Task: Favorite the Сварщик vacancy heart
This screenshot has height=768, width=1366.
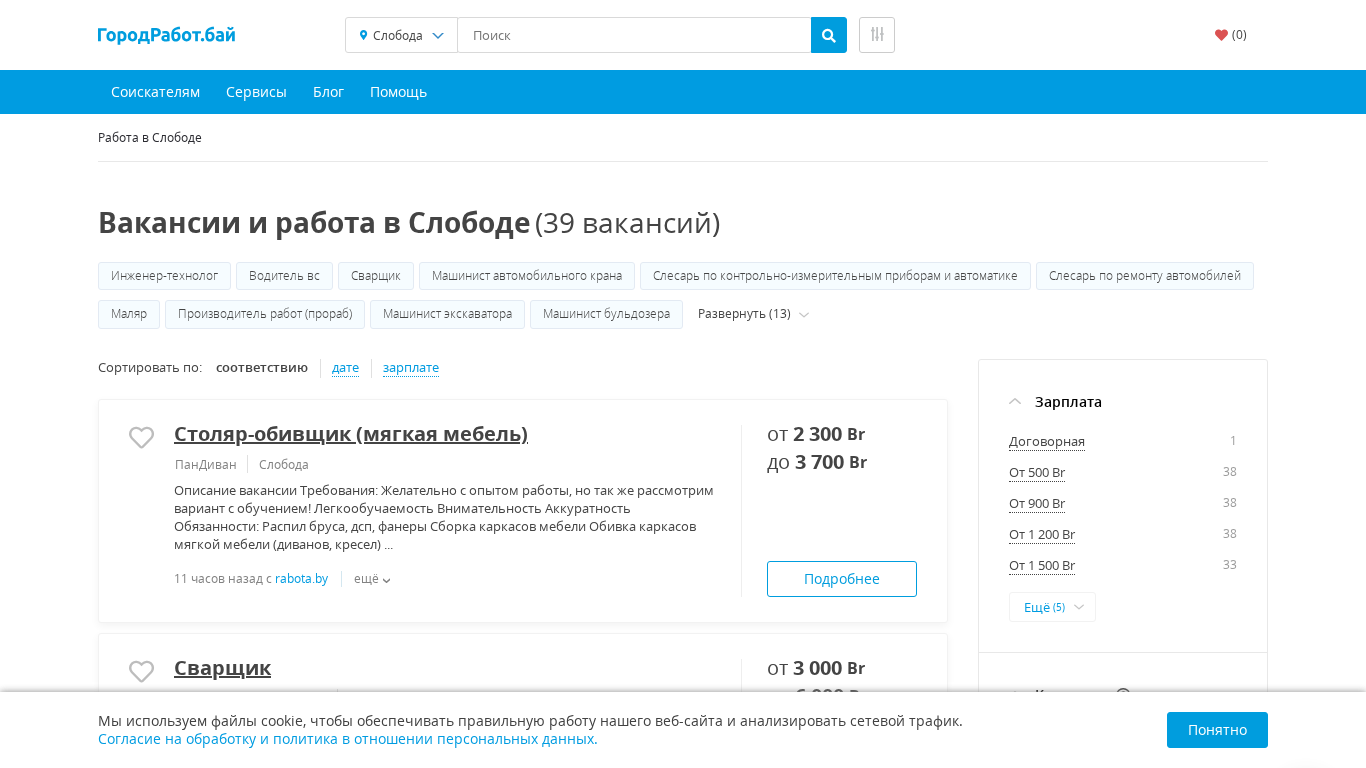Action: coord(142,671)
